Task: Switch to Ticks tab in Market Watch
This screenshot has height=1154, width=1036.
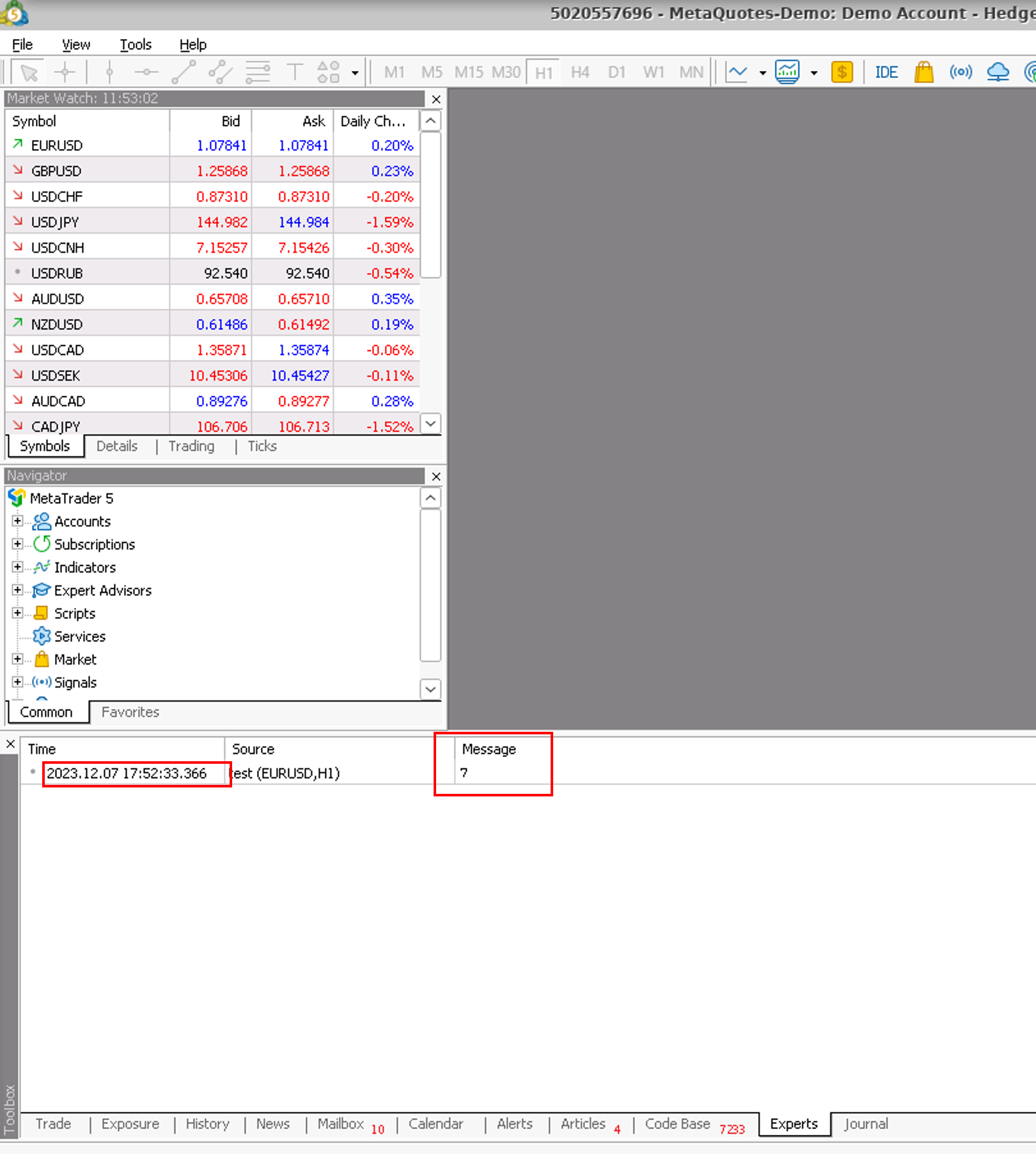Action: tap(262, 446)
